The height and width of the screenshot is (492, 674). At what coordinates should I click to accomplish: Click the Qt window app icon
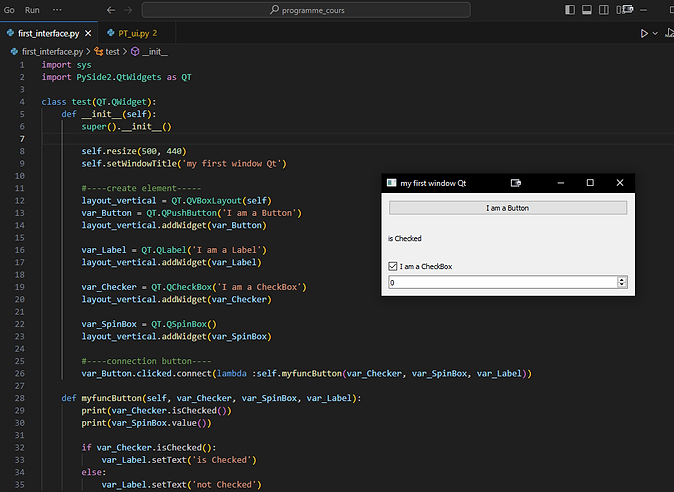tap(391, 183)
